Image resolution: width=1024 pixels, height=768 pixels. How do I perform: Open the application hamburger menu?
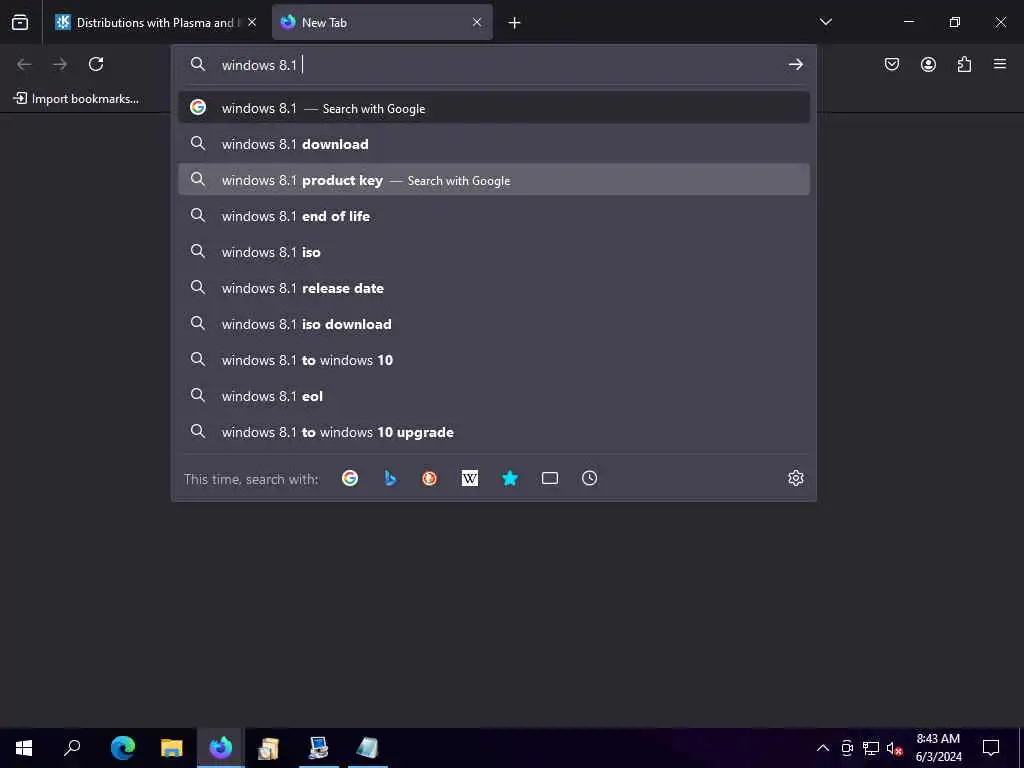[1000, 64]
